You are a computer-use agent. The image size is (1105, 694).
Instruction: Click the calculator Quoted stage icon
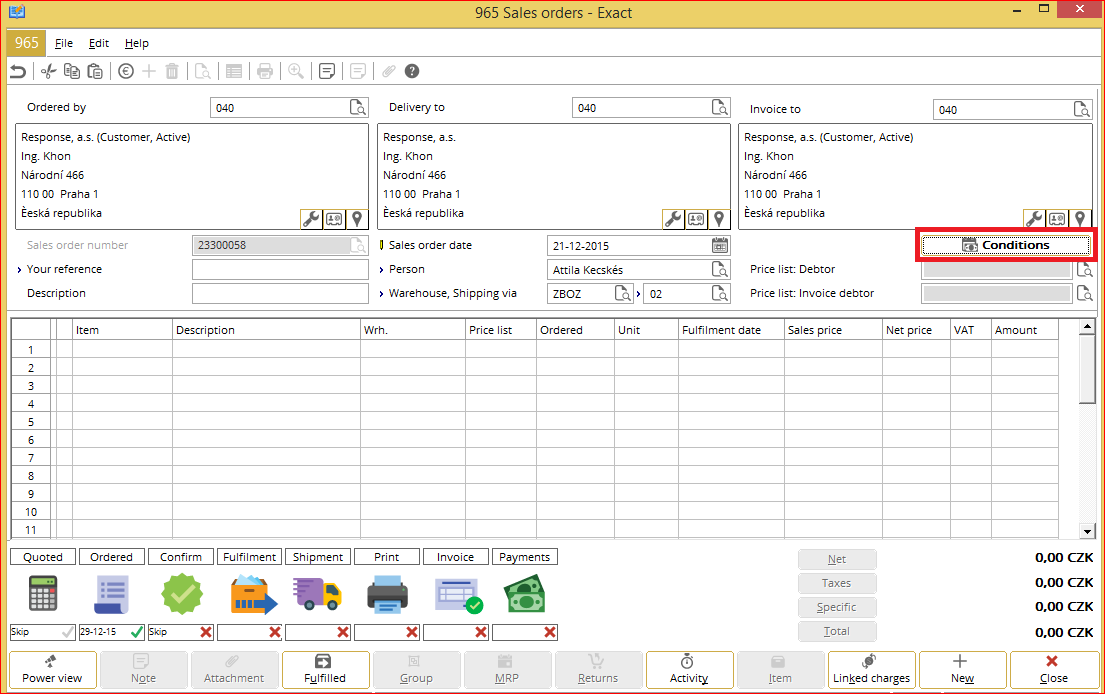pyautogui.click(x=42, y=593)
